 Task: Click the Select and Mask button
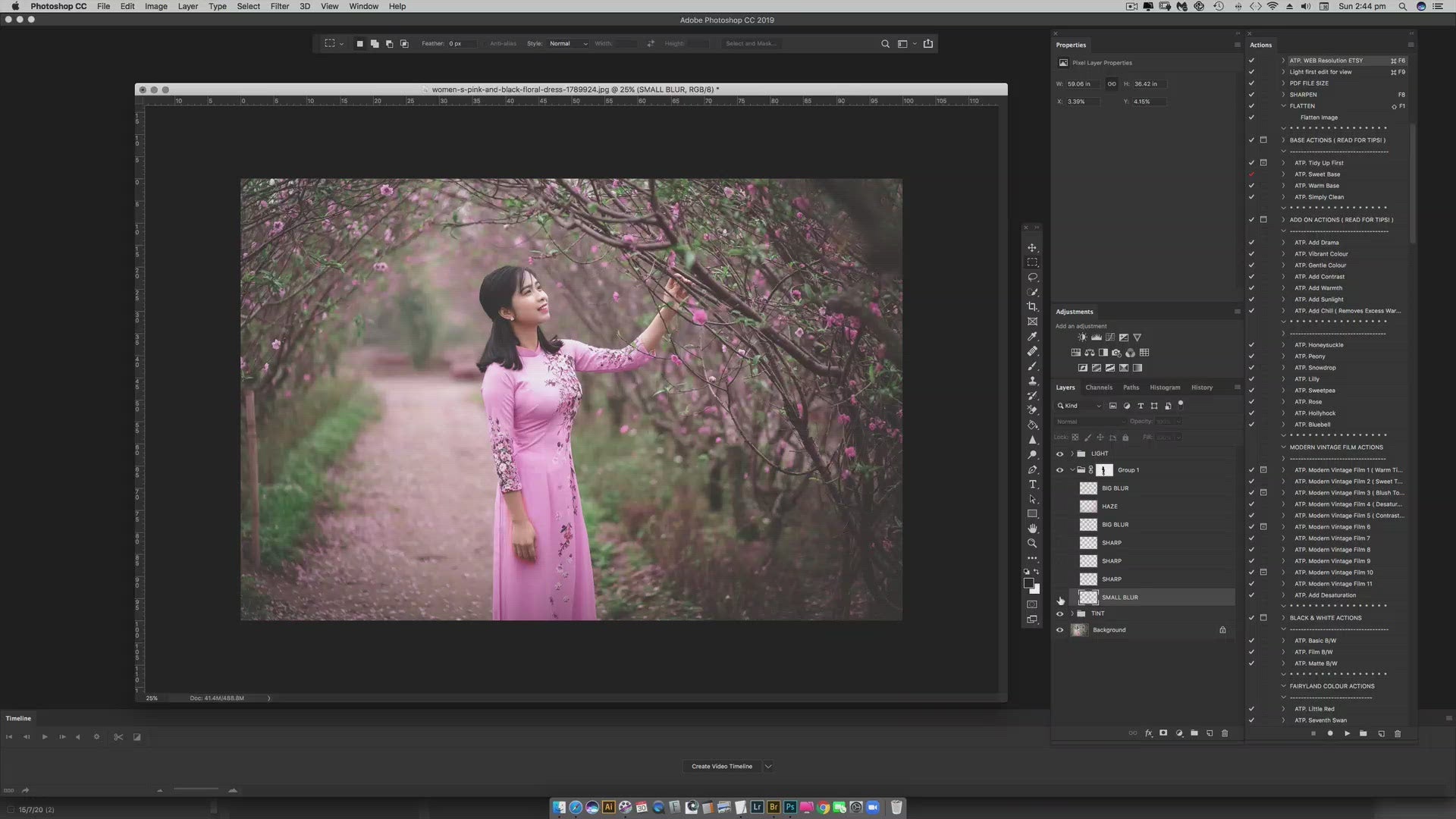[750, 43]
